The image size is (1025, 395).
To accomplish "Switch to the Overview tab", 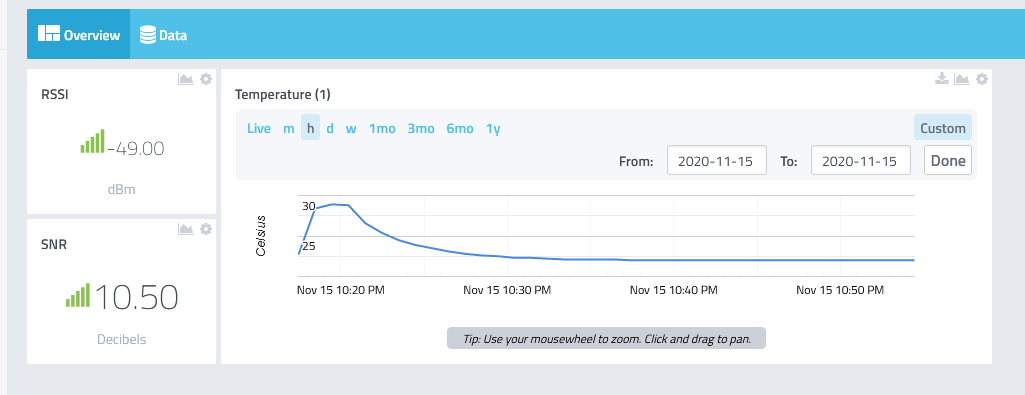I will [78, 35].
